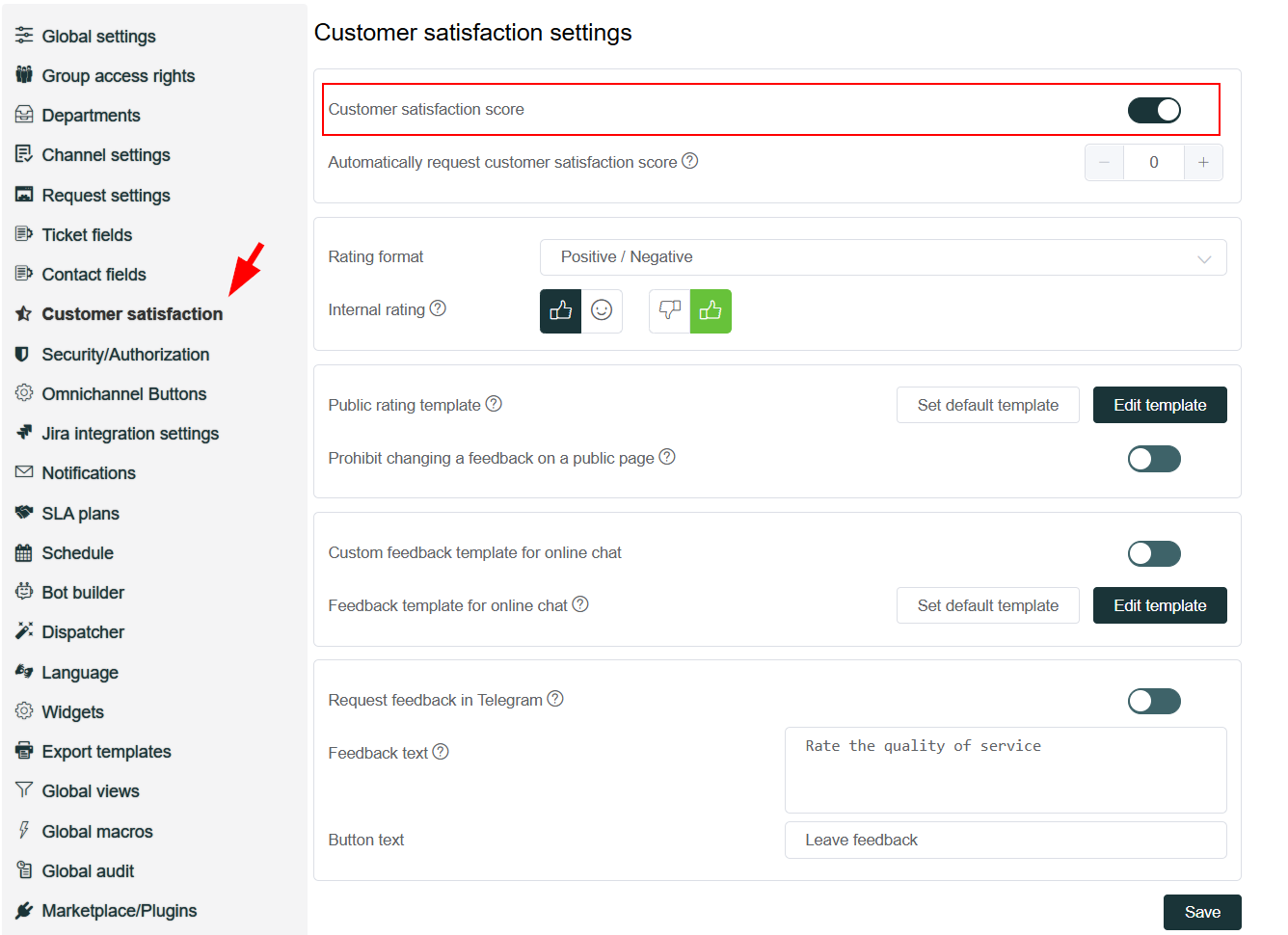Click the Customer satisfaction star icon
1288x935 pixels.
pos(24,313)
